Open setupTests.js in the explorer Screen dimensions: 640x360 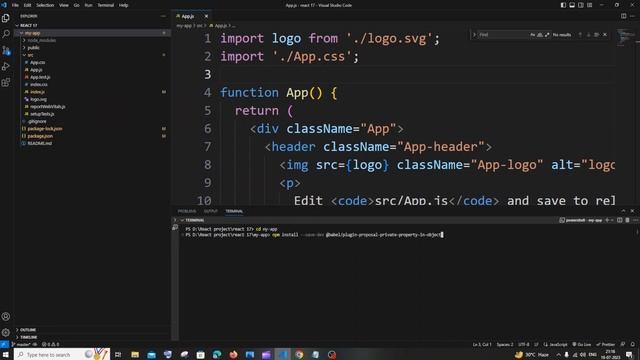coord(92,113)
